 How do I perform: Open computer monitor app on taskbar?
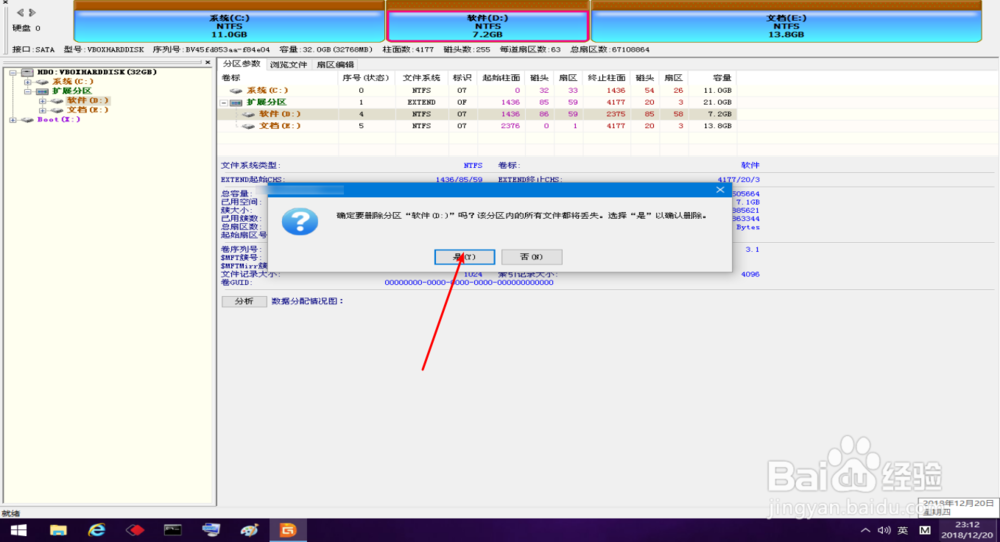[x=211, y=530]
